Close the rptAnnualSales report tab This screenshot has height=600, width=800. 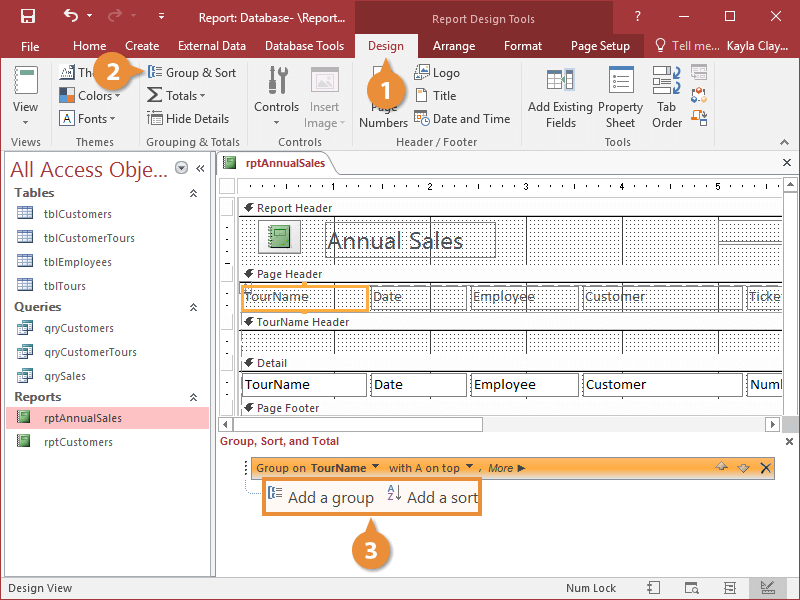pyautogui.click(x=787, y=162)
